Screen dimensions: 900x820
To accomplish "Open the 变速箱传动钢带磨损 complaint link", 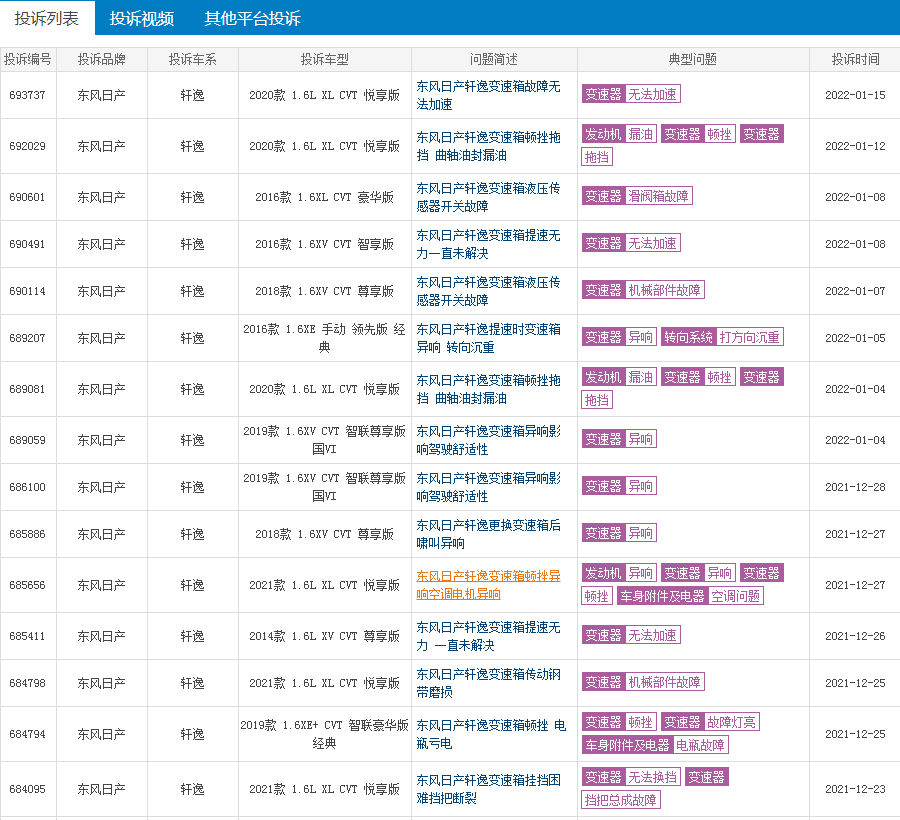I will coord(488,683).
